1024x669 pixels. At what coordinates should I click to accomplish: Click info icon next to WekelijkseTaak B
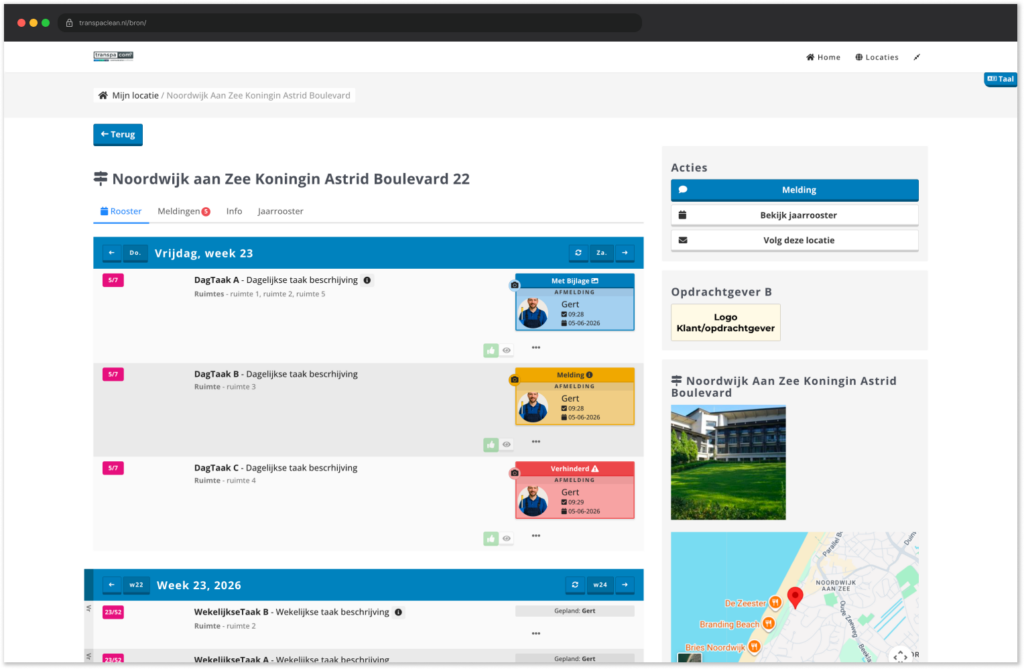pyautogui.click(x=398, y=612)
